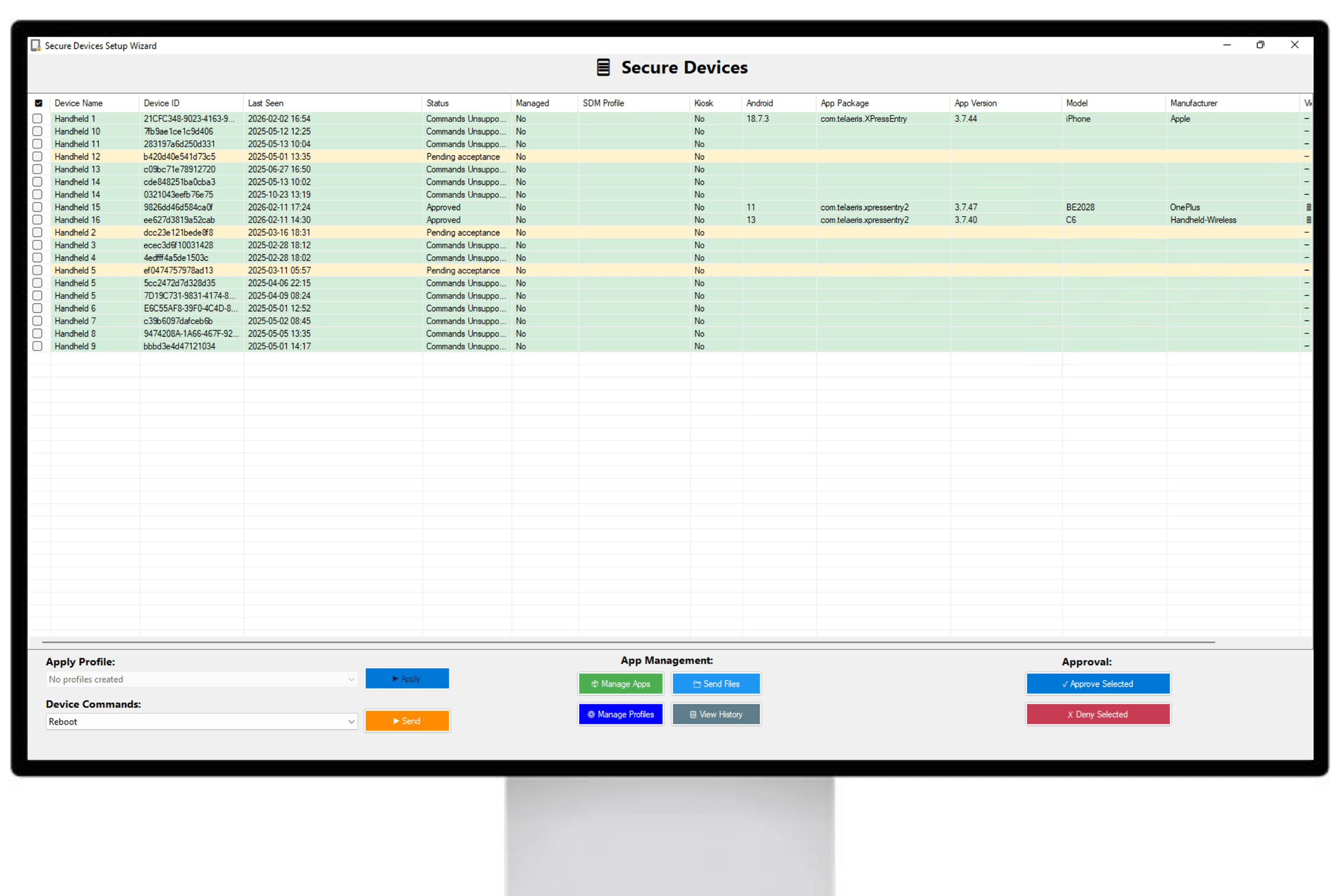
Task: Click the orange Send command button
Action: (x=407, y=721)
